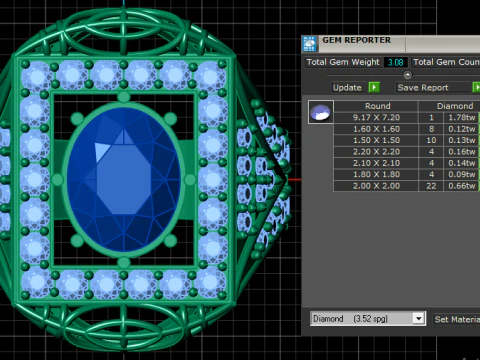Select the gem thumbnail in report

coord(321,112)
